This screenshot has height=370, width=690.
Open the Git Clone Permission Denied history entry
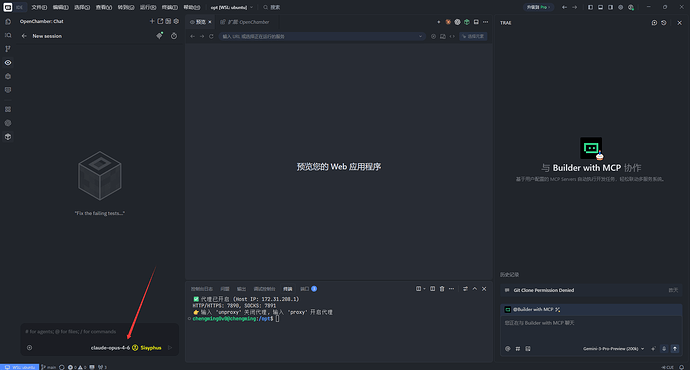pos(591,290)
